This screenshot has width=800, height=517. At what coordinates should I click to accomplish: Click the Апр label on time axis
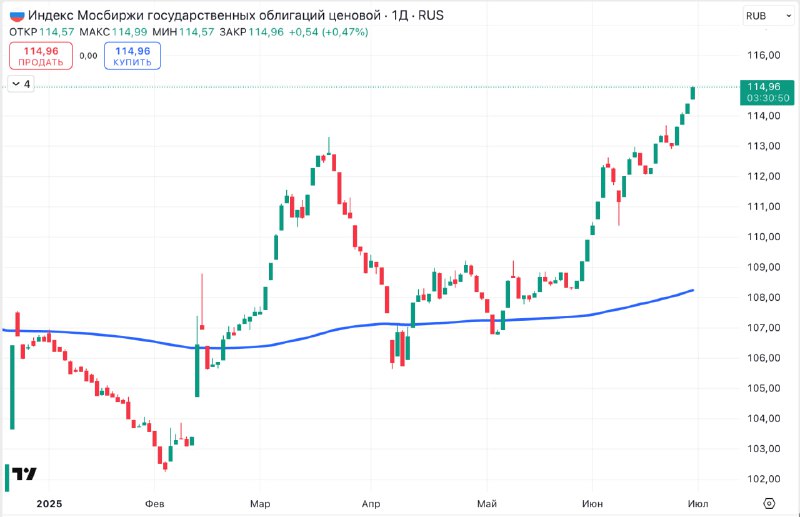[371, 504]
